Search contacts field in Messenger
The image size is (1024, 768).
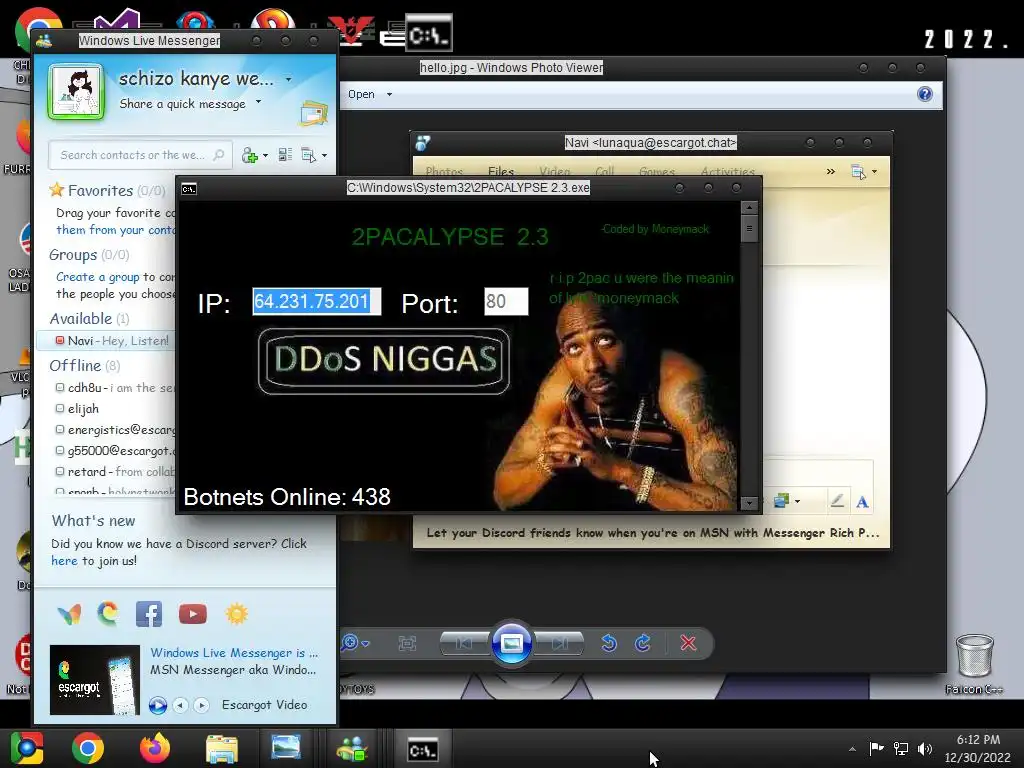(x=140, y=155)
